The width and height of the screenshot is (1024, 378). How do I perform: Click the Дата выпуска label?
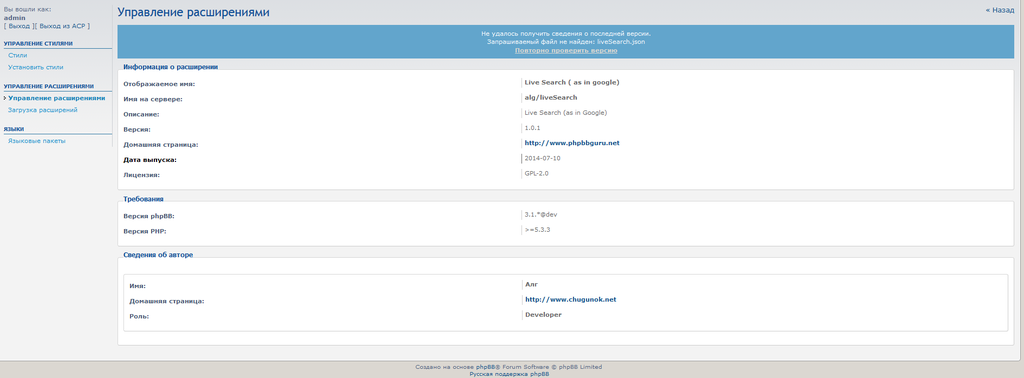click(x=150, y=159)
